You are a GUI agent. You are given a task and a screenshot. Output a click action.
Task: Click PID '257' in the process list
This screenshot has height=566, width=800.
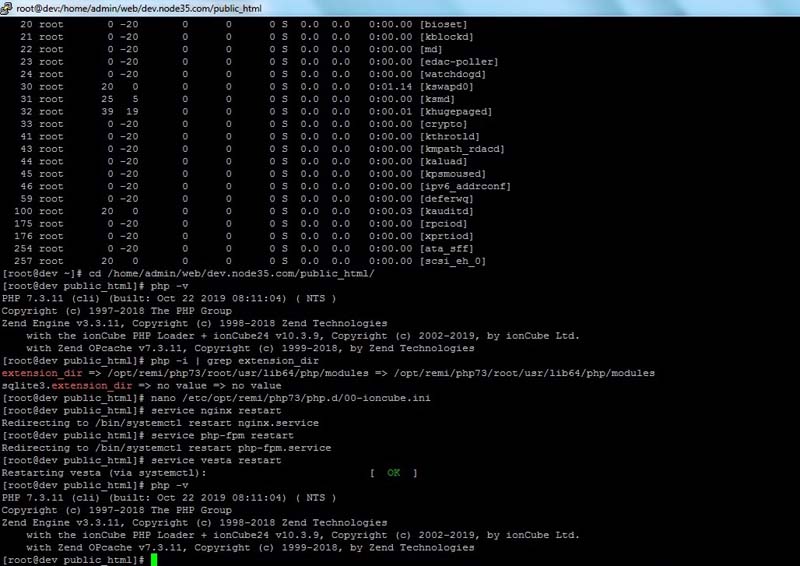[x=23, y=261]
